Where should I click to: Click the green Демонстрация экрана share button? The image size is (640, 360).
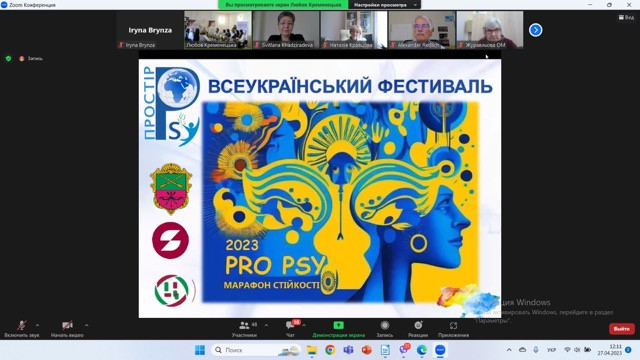338,329
